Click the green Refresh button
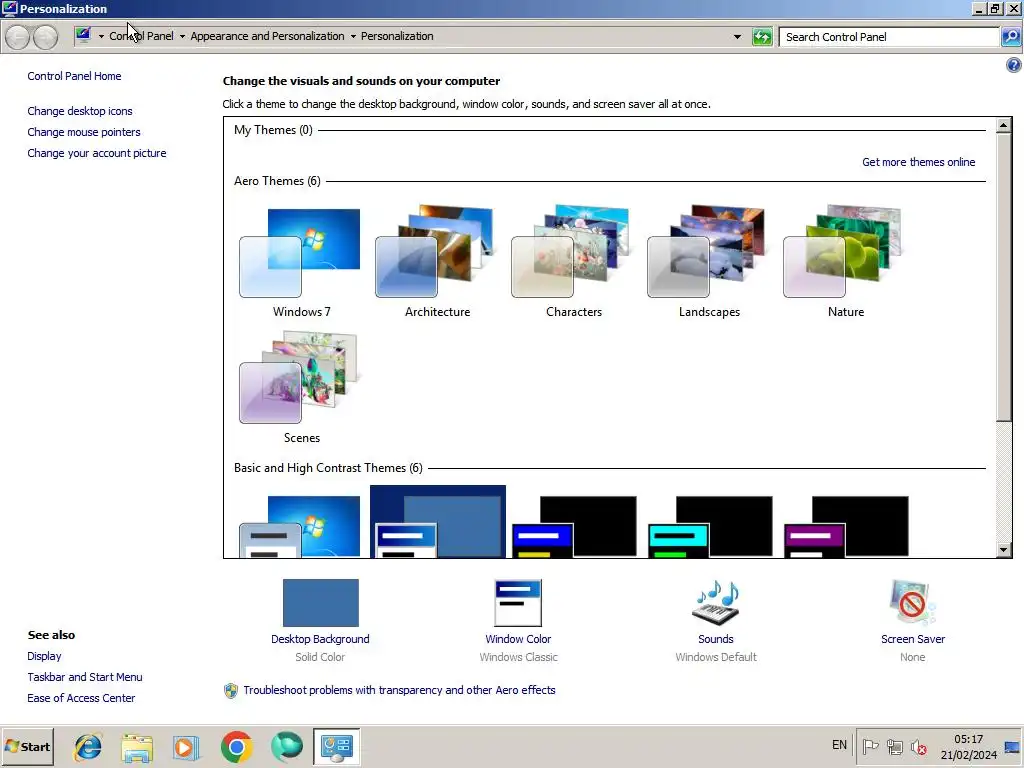The image size is (1024, 768). click(x=761, y=37)
